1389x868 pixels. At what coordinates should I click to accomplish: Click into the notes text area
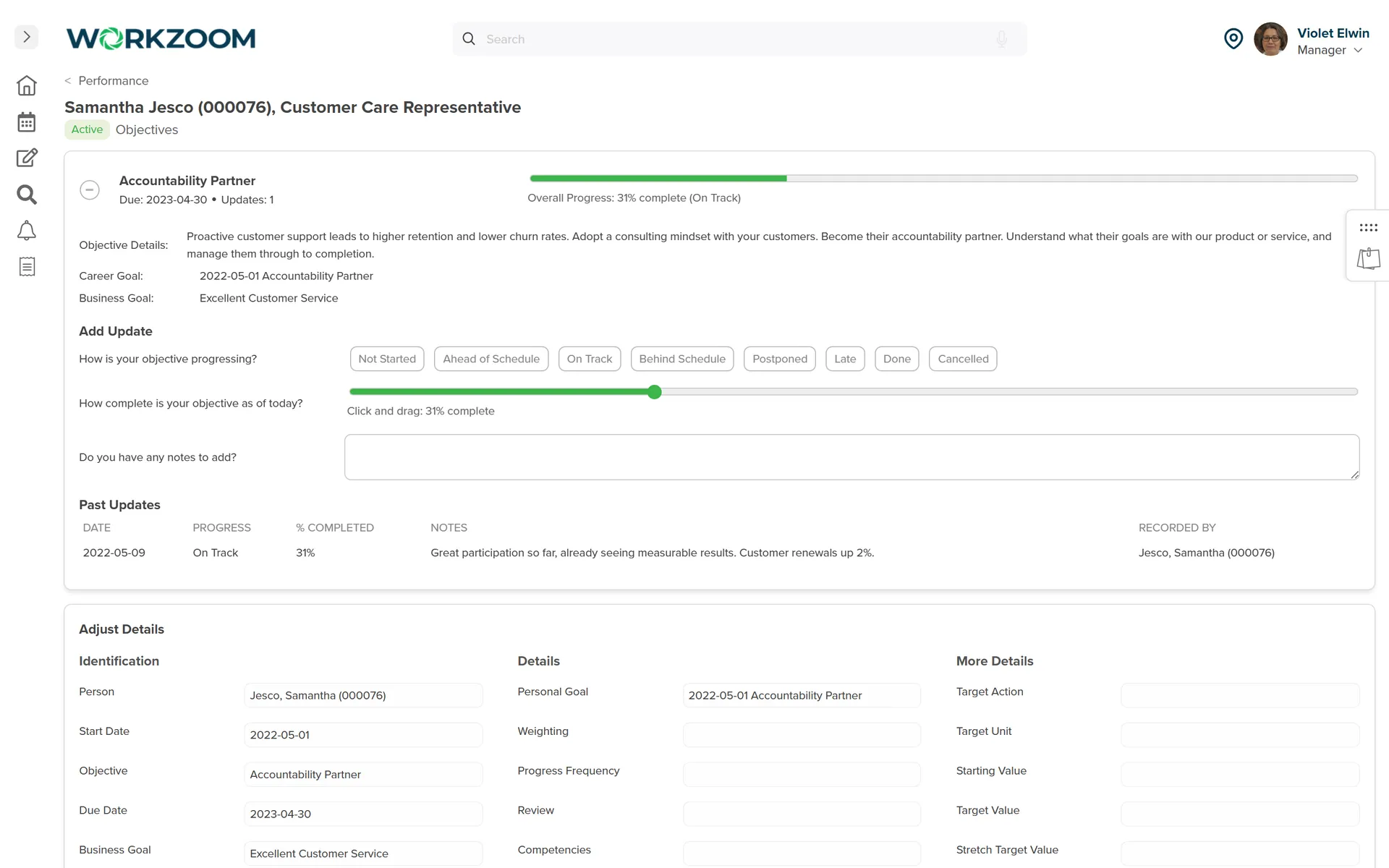(x=851, y=457)
